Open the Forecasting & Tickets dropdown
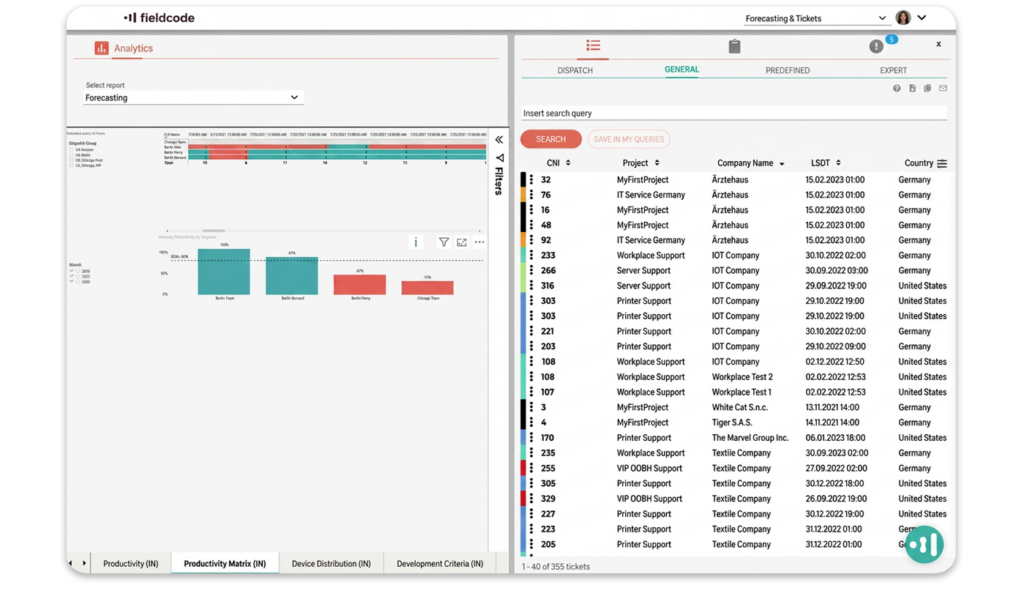The width and height of the screenshot is (1024, 599). [x=815, y=18]
